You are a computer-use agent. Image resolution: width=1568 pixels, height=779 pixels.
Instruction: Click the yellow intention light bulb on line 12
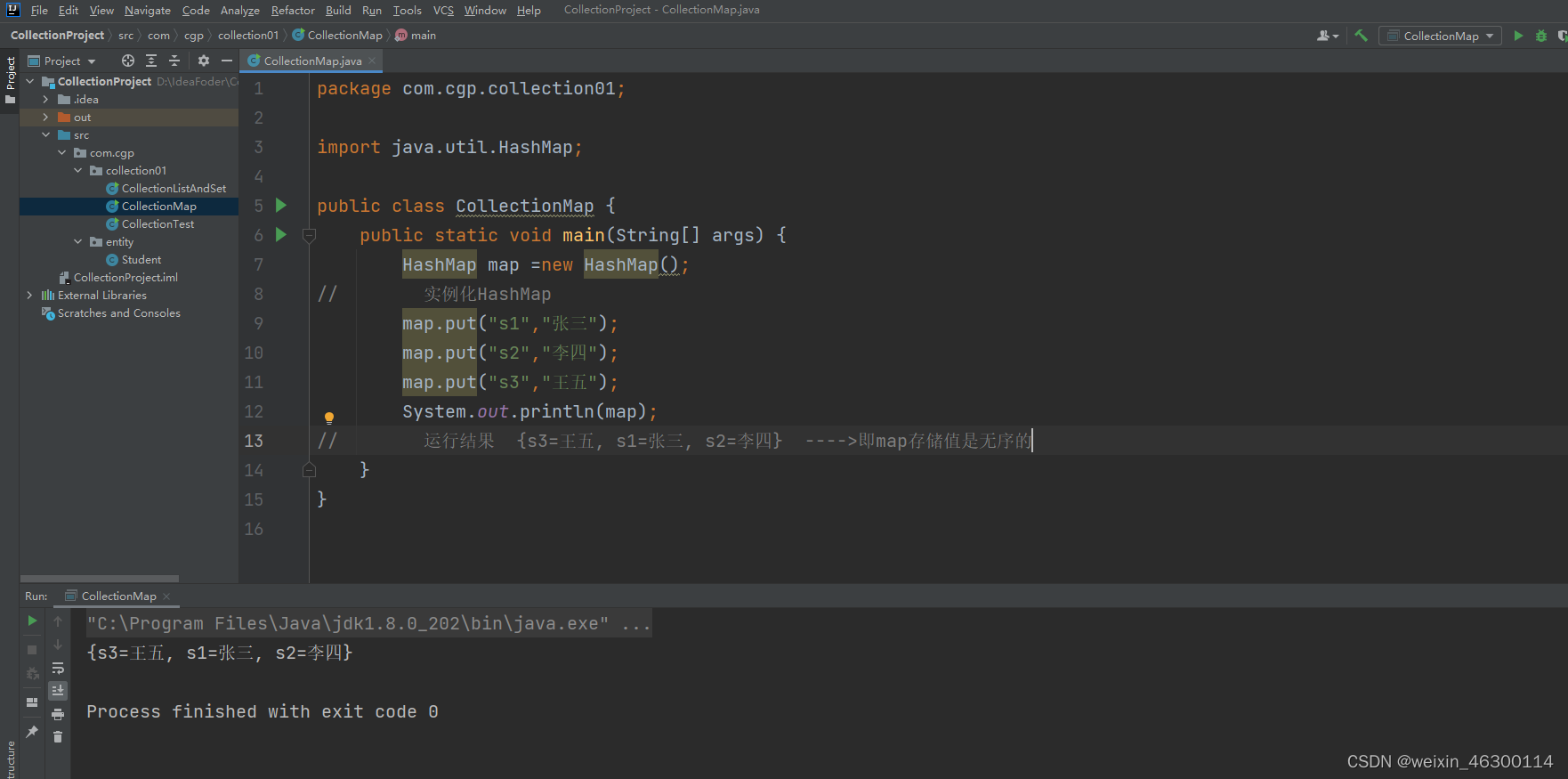(329, 418)
